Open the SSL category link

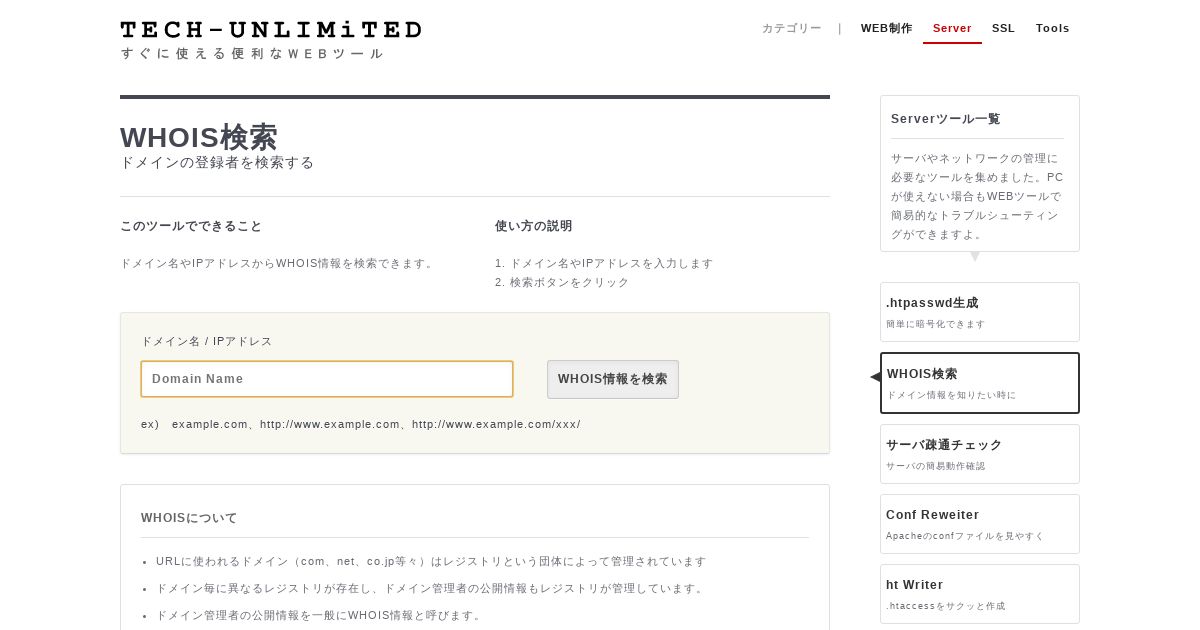point(1003,28)
